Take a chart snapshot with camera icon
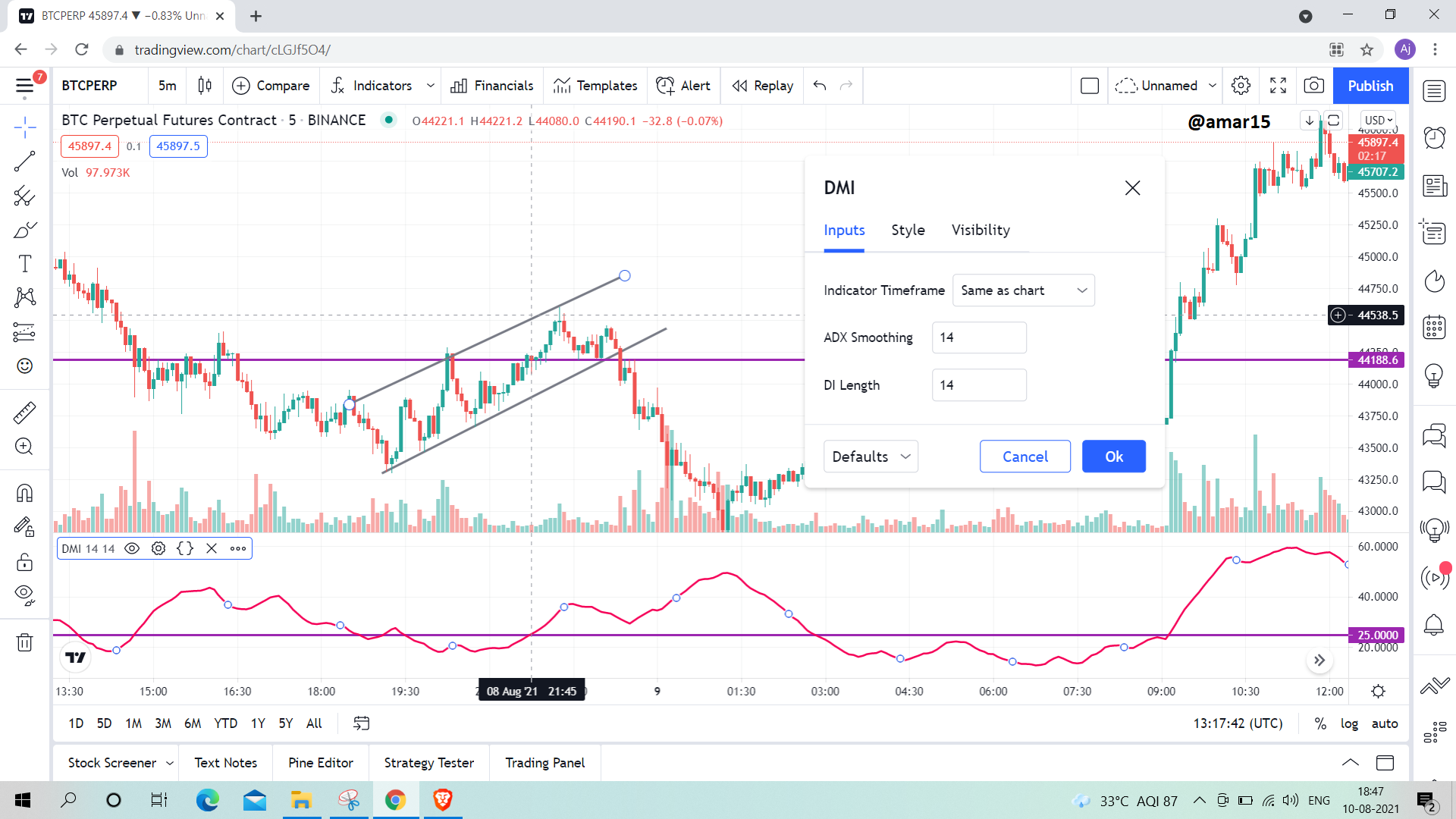Image resolution: width=1456 pixels, height=819 pixels. pyautogui.click(x=1314, y=86)
